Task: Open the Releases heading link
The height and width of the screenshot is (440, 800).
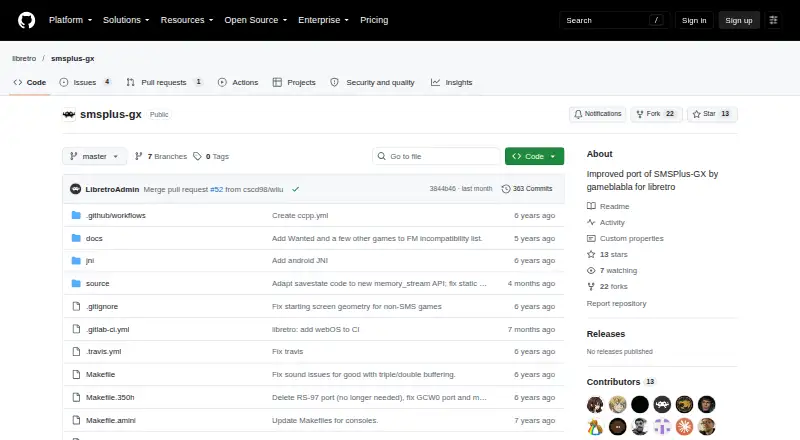Action: pos(606,334)
